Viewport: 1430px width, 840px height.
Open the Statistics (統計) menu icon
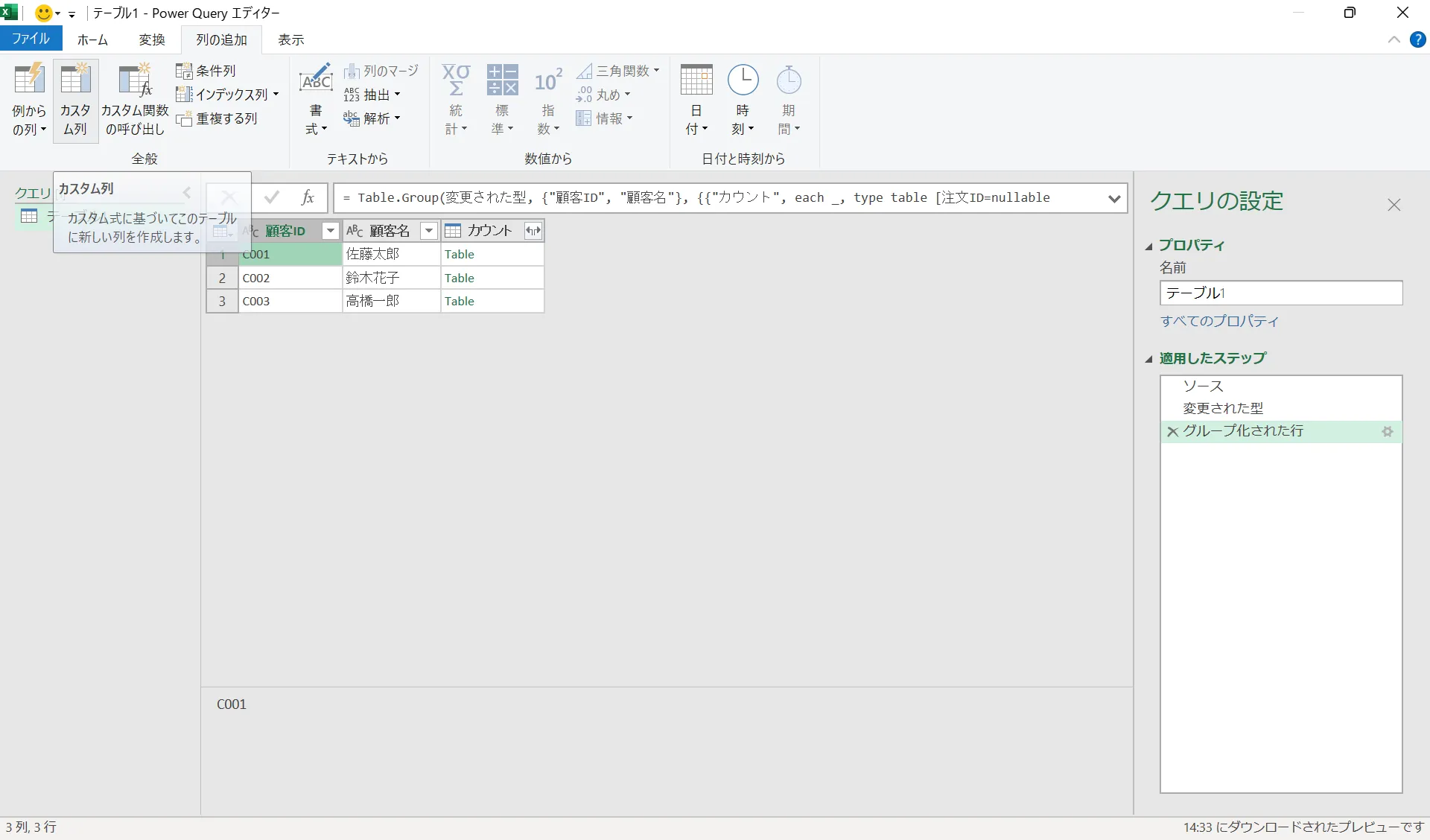pos(456,81)
